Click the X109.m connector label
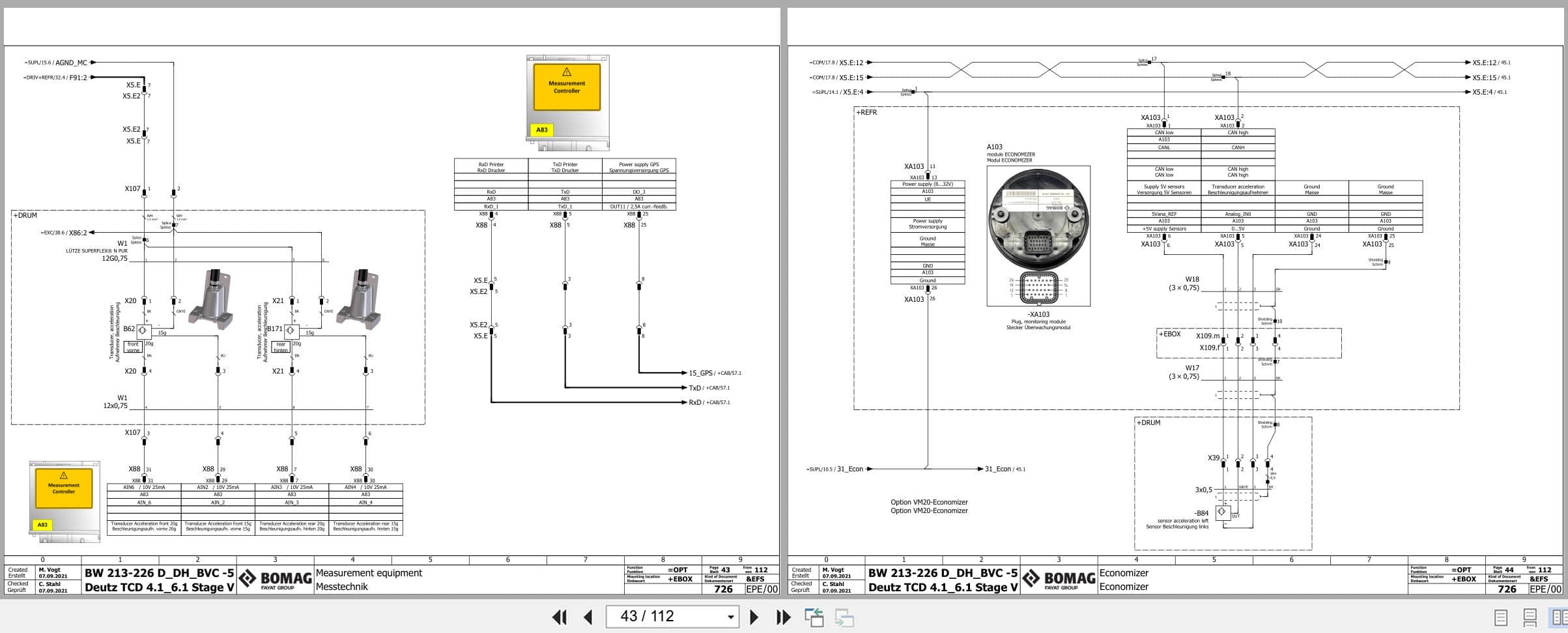The image size is (1568, 633). tap(1208, 336)
